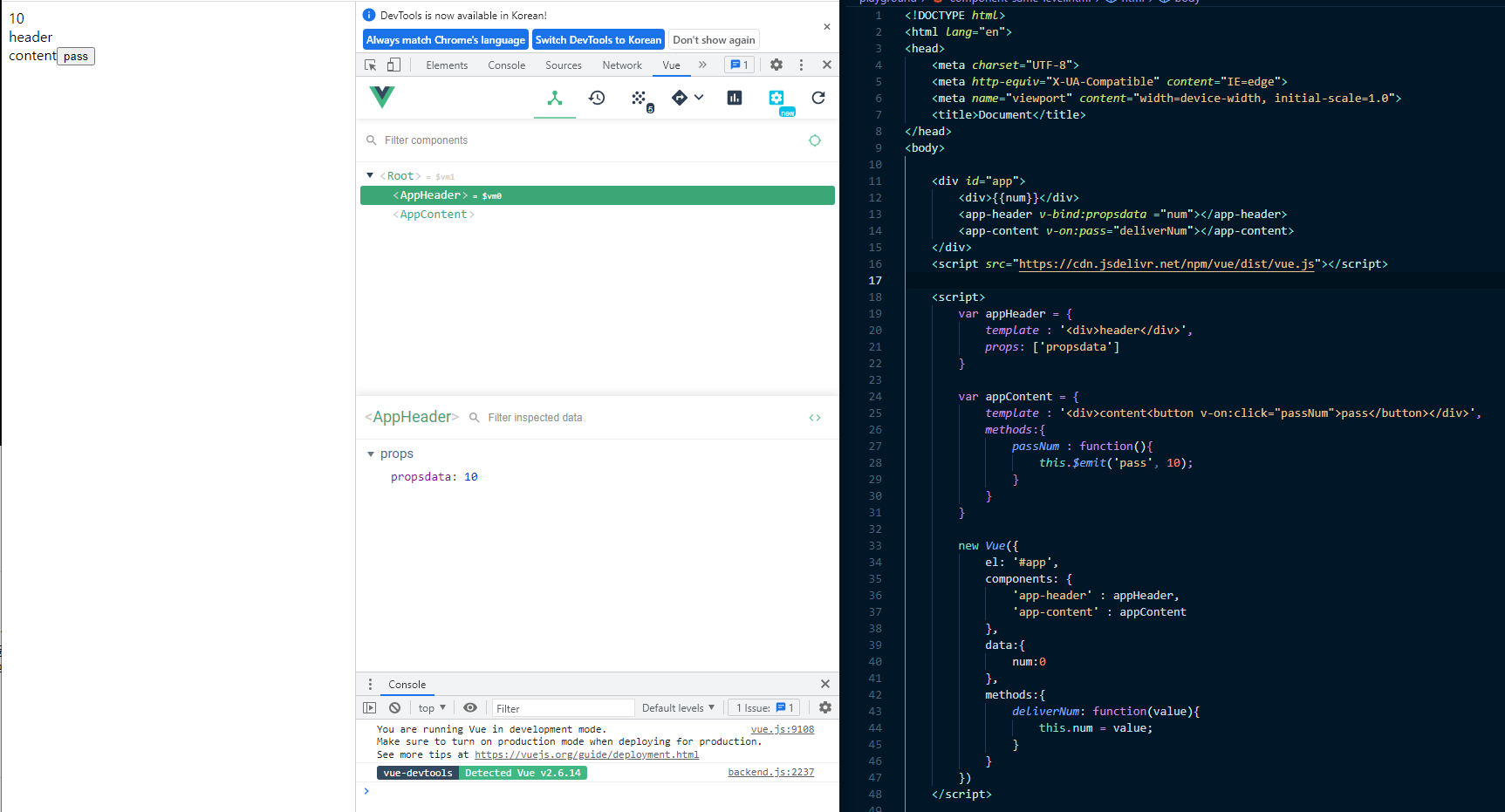Dismiss the DevTools language notification
This screenshot has height=812, width=1505.
827,27
